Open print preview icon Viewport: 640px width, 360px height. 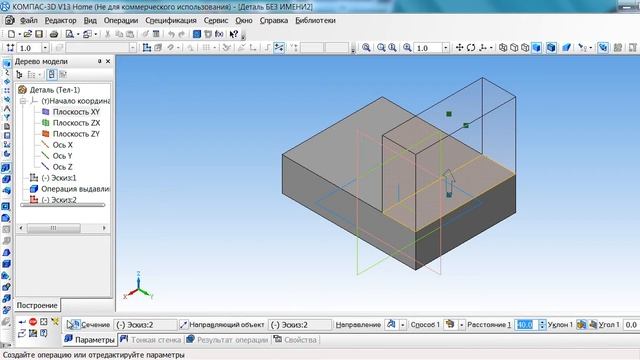70,34
